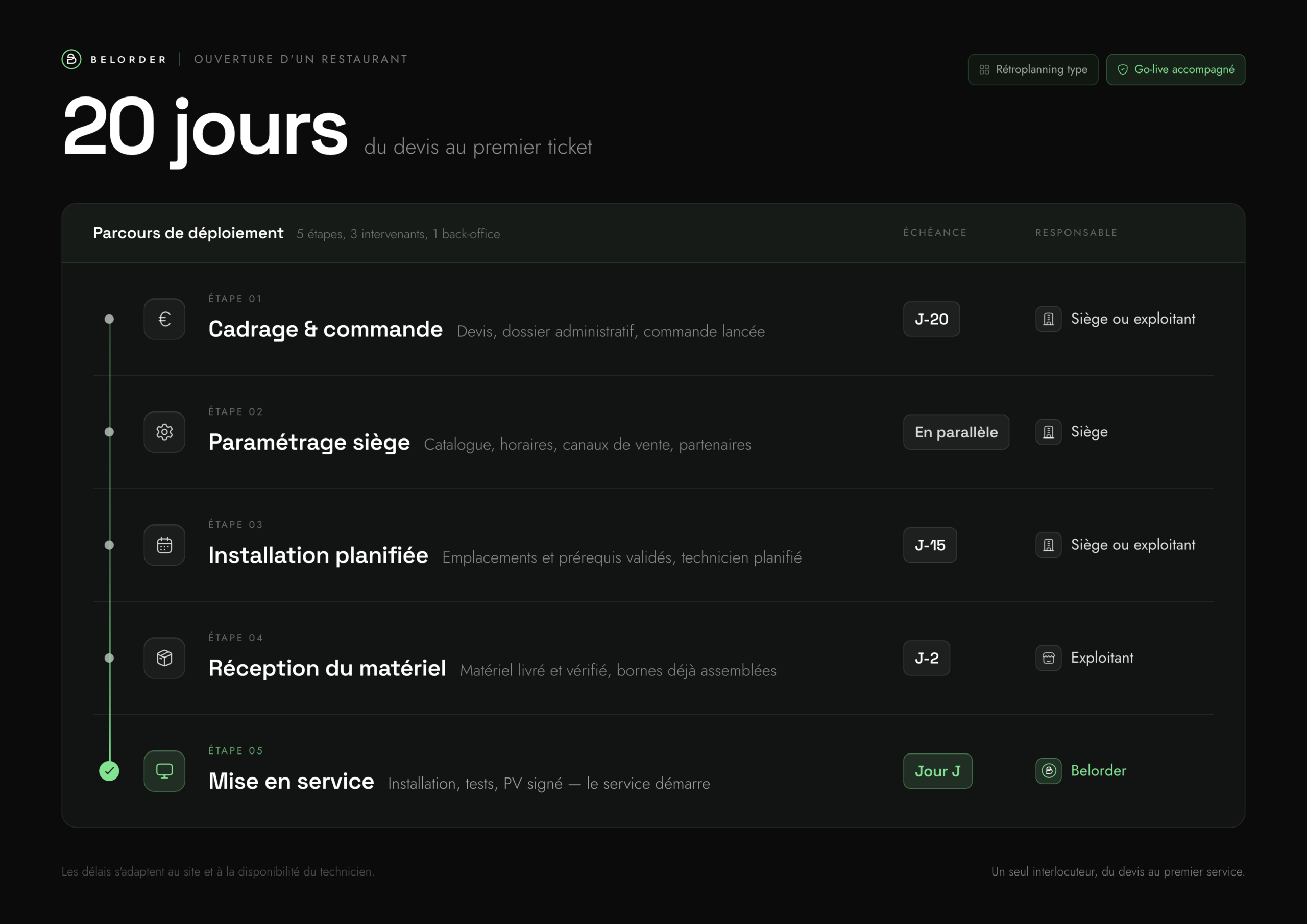Image resolution: width=1307 pixels, height=924 pixels.
Task: Click 'Les délais s'adaptent au site' footnote
Action: point(218,871)
